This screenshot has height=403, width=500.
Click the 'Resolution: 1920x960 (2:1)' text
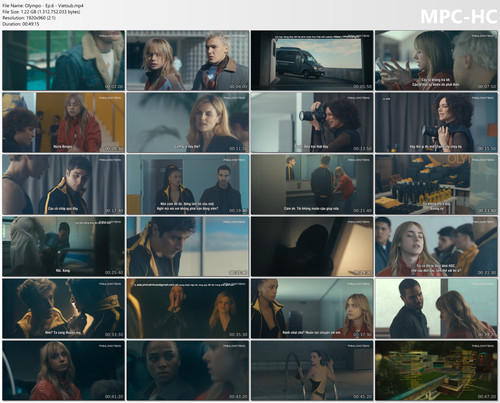29,18
